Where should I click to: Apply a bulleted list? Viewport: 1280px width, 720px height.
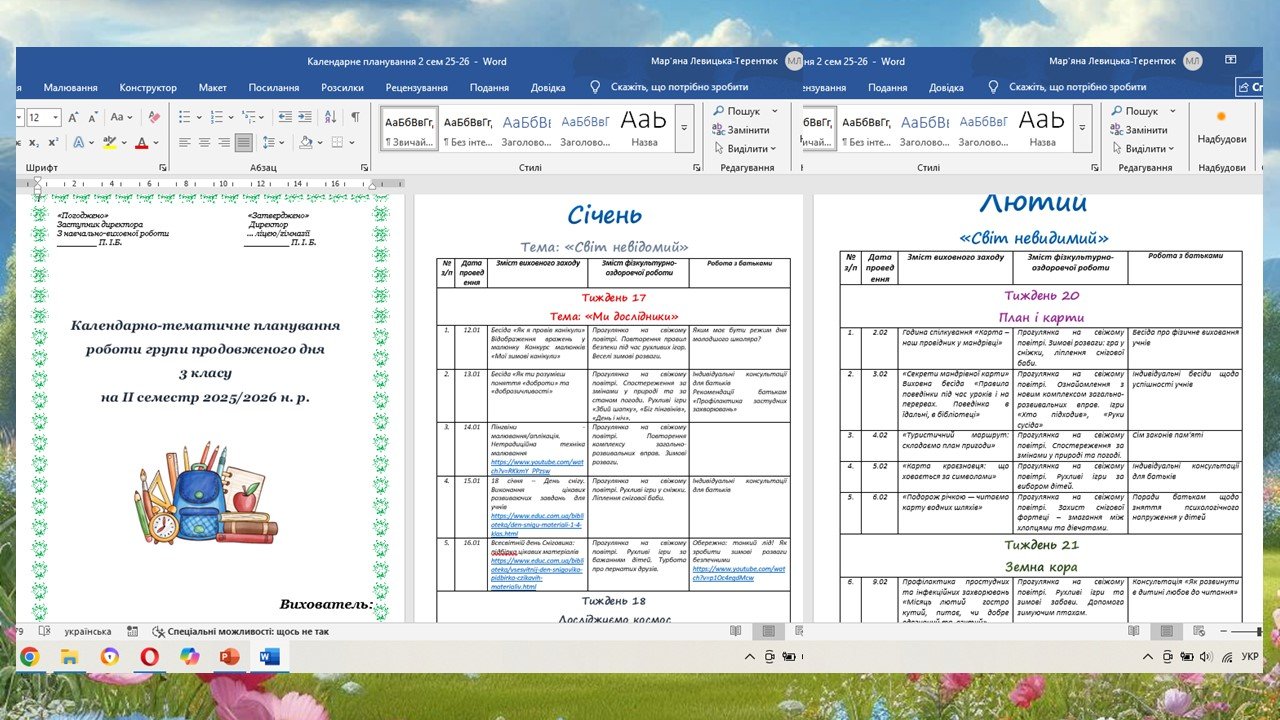click(183, 117)
